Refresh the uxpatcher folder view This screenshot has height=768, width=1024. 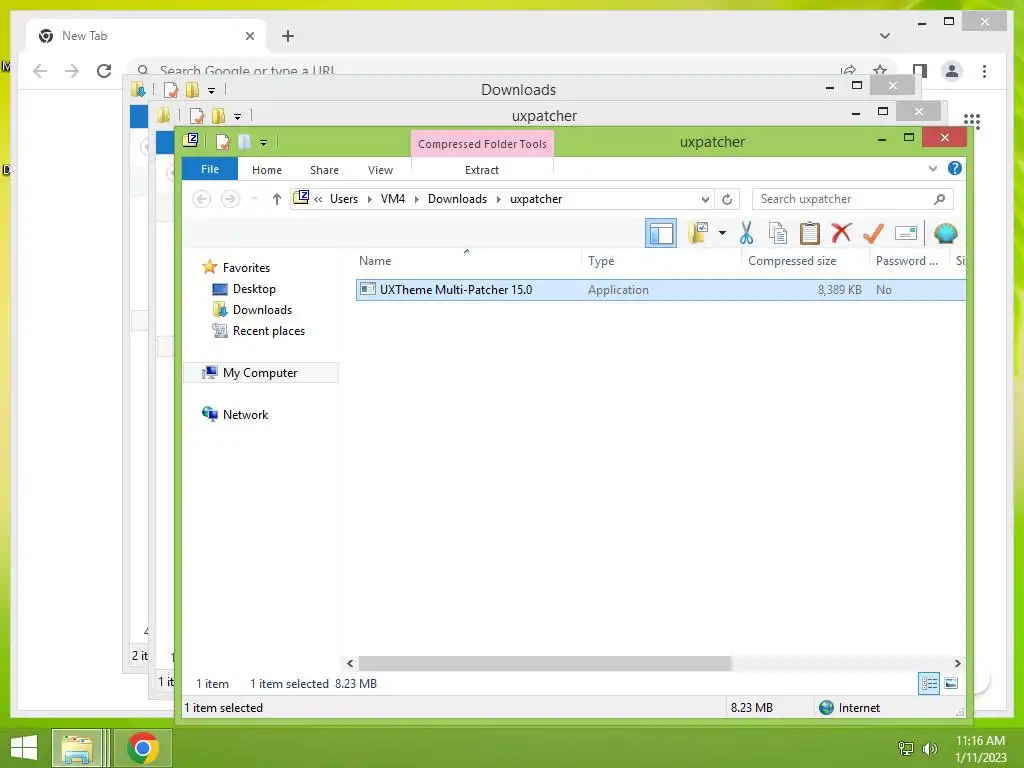tap(727, 199)
